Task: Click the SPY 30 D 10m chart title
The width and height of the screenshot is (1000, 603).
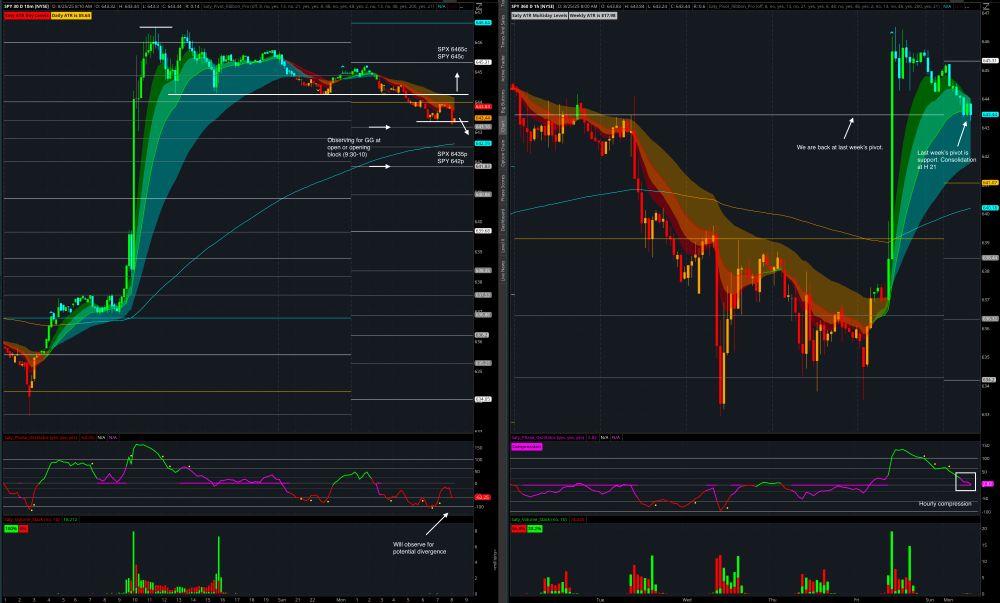Action: pyautogui.click(x=27, y=6)
